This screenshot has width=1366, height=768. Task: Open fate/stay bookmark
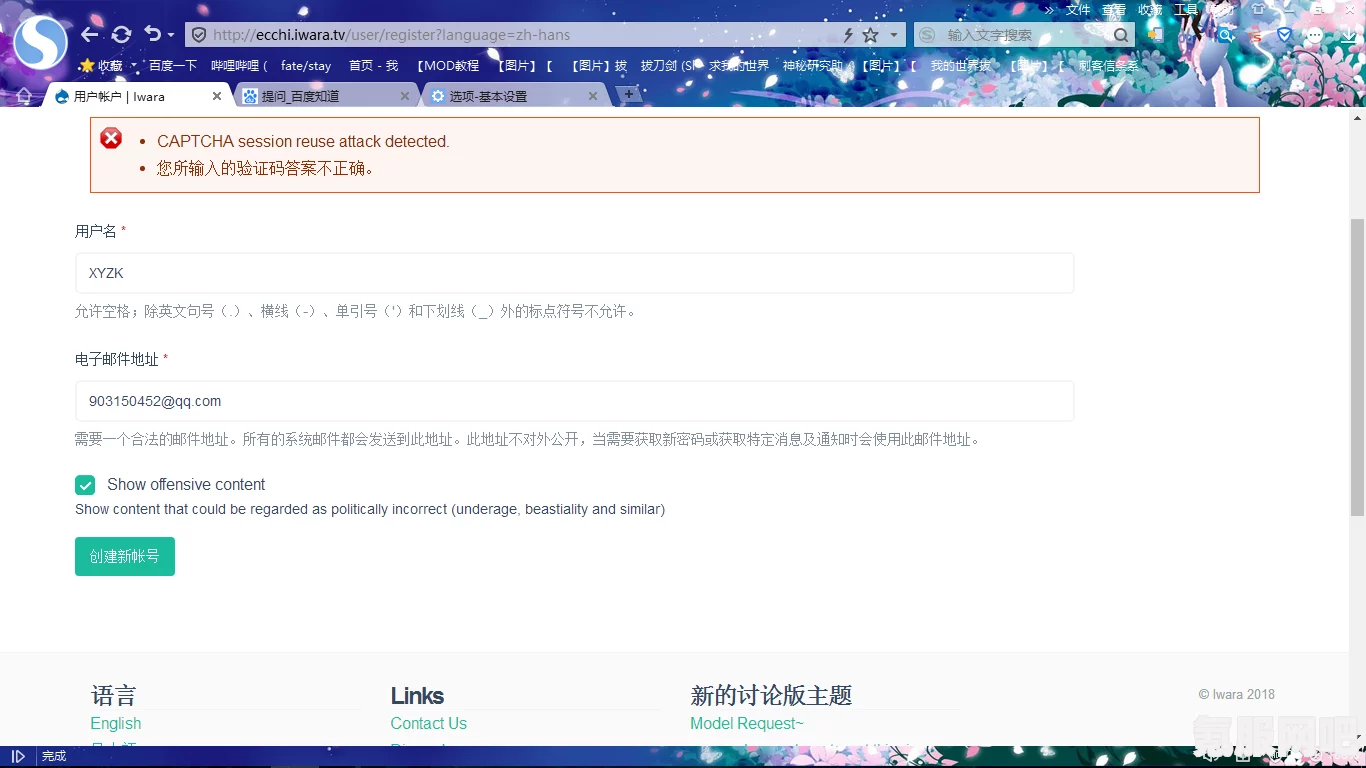tap(306, 66)
